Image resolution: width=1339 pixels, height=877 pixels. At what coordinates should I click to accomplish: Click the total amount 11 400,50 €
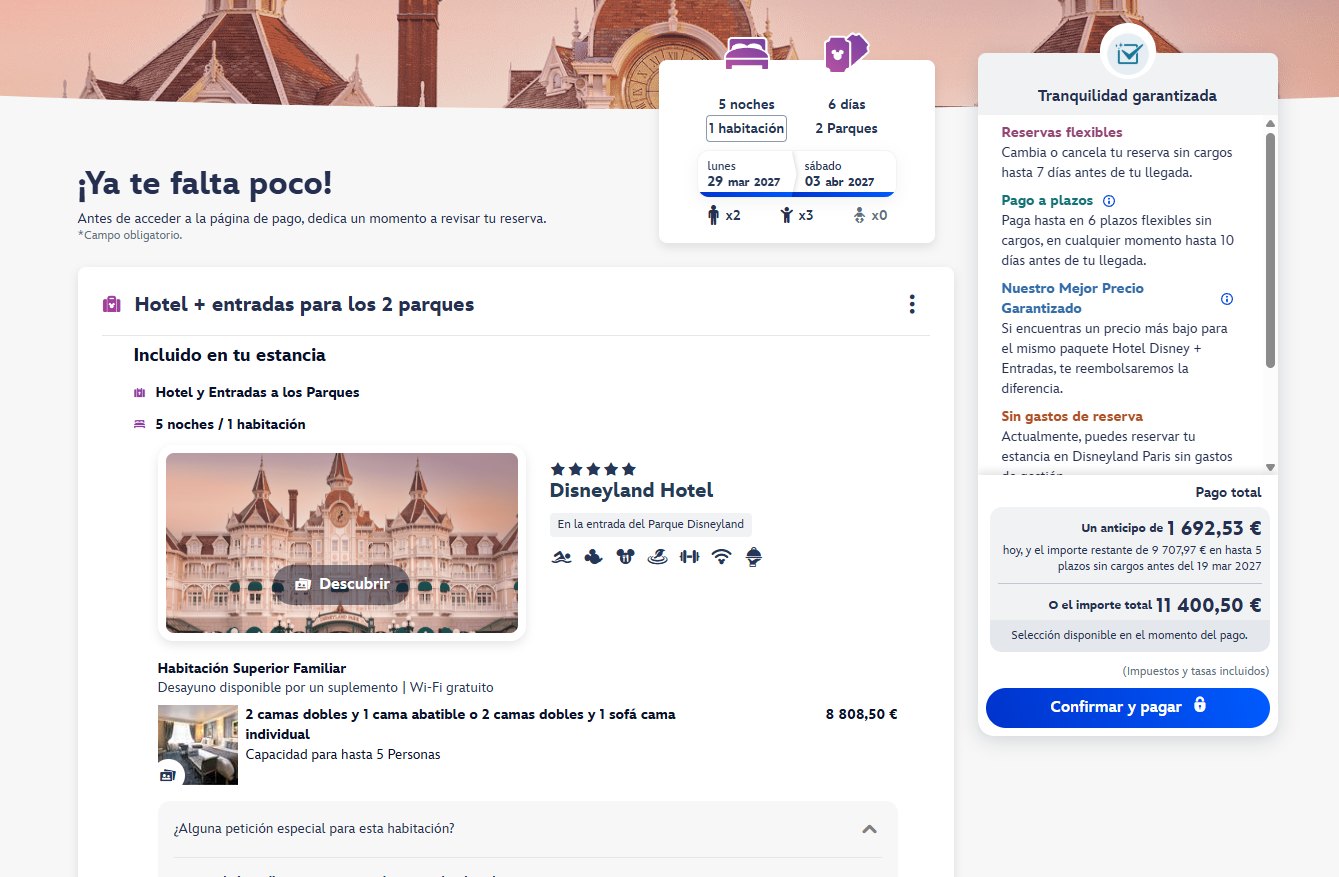pyautogui.click(x=1209, y=605)
